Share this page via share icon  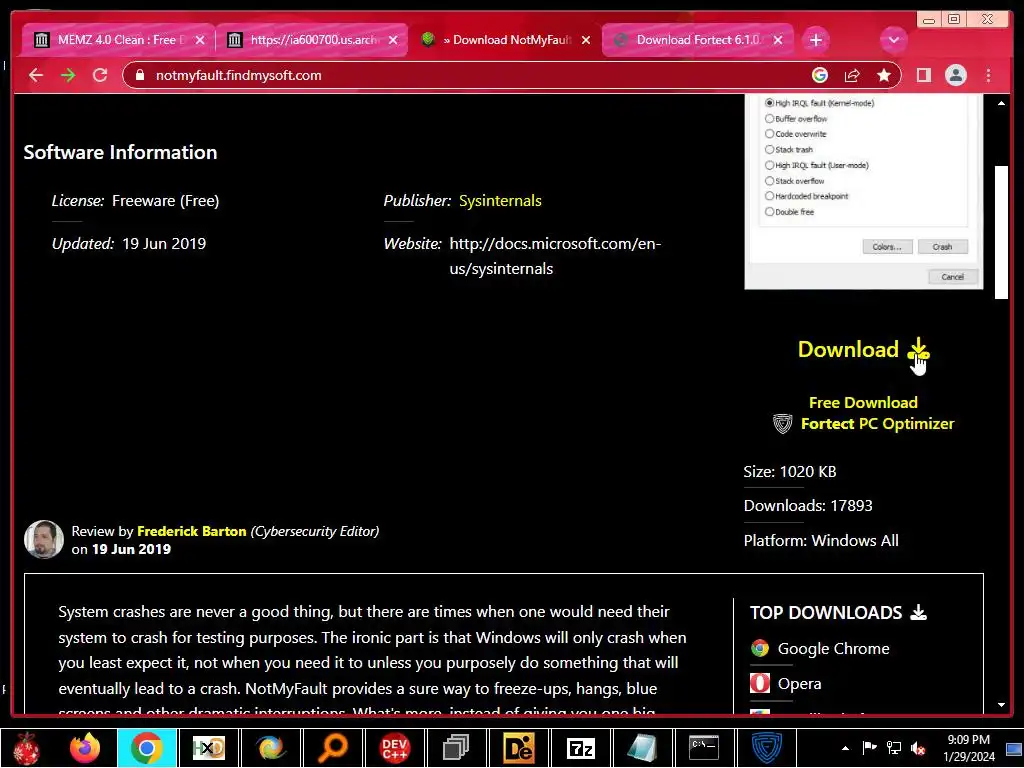852,76
